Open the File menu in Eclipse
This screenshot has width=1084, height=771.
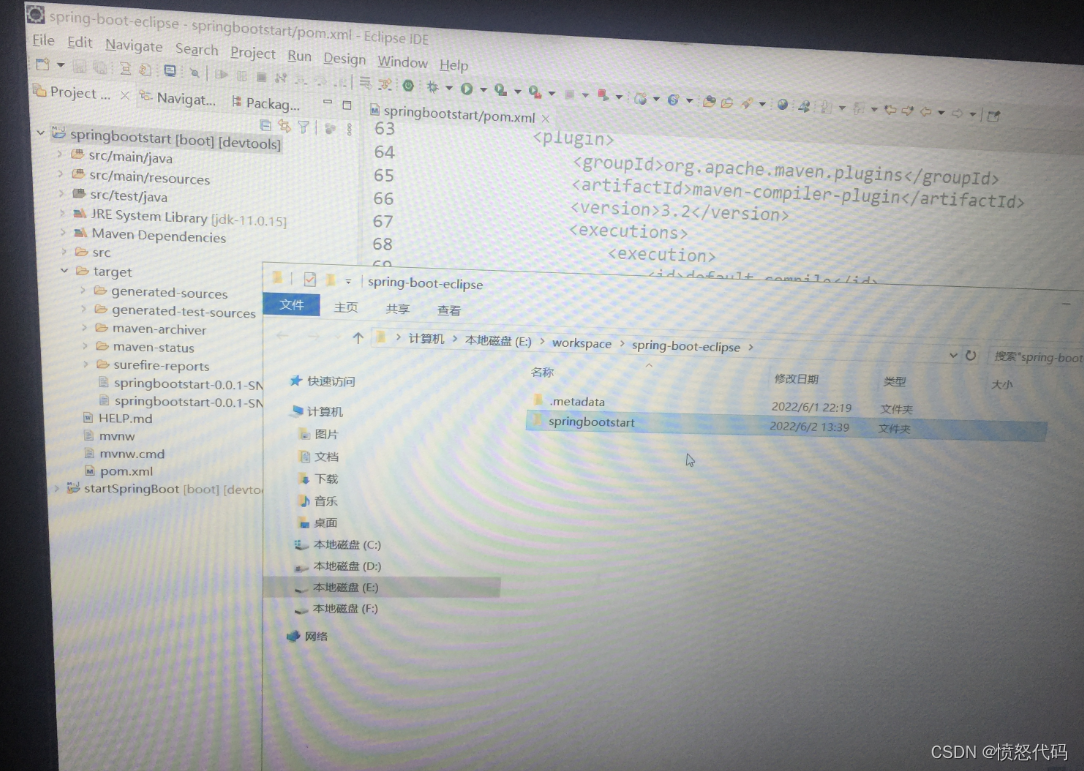click(x=44, y=40)
